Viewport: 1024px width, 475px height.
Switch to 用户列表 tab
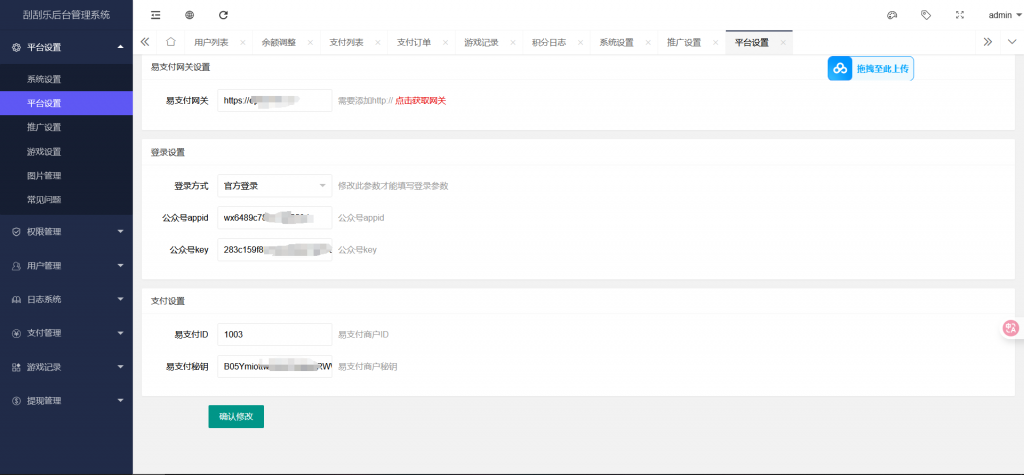(211, 42)
